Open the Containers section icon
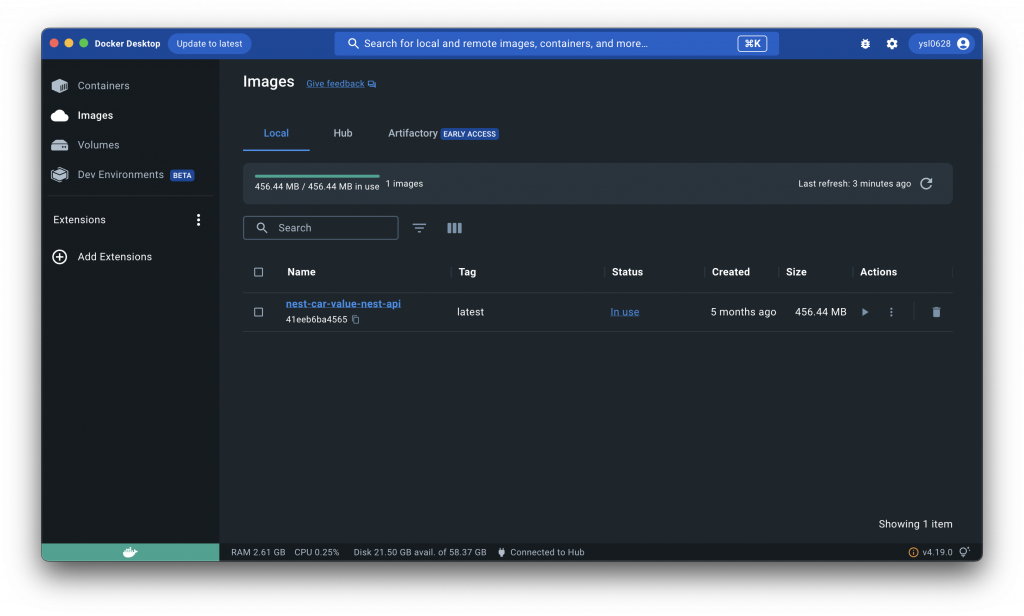This screenshot has height=616, width=1024. tap(59, 86)
